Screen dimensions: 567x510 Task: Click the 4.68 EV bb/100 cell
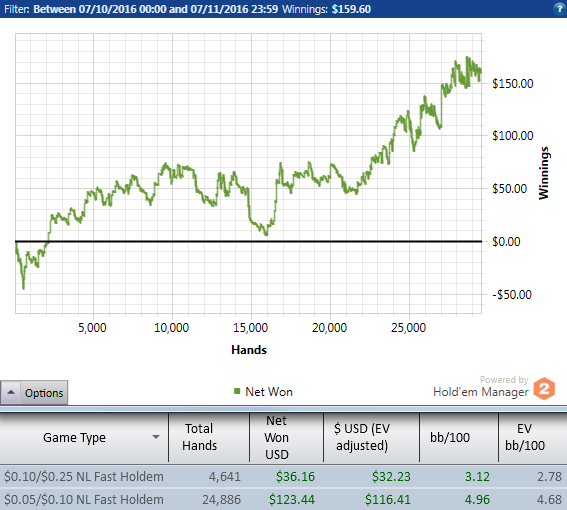[549, 500]
